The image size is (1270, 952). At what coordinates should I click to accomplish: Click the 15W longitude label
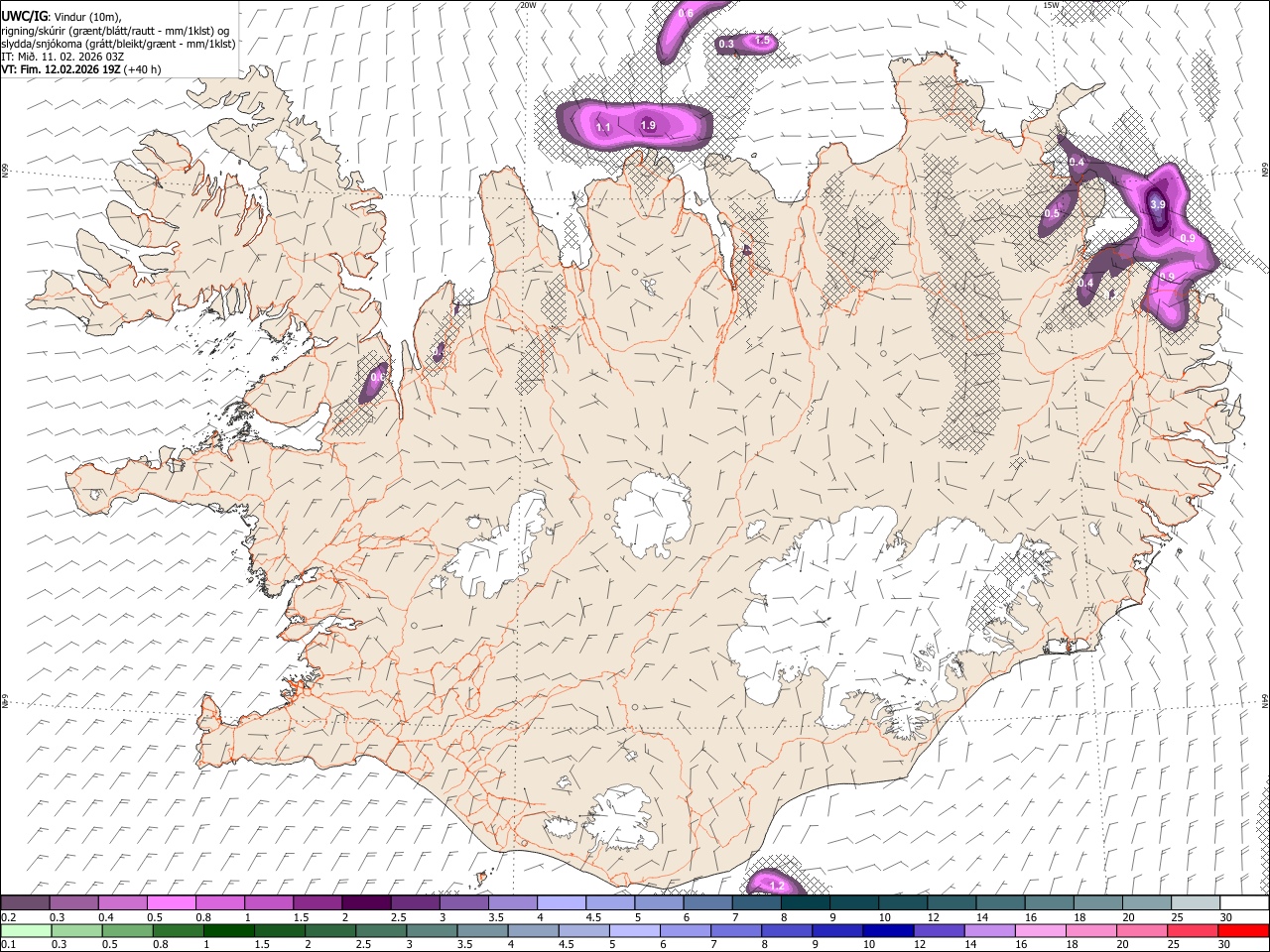pyautogui.click(x=1050, y=5)
